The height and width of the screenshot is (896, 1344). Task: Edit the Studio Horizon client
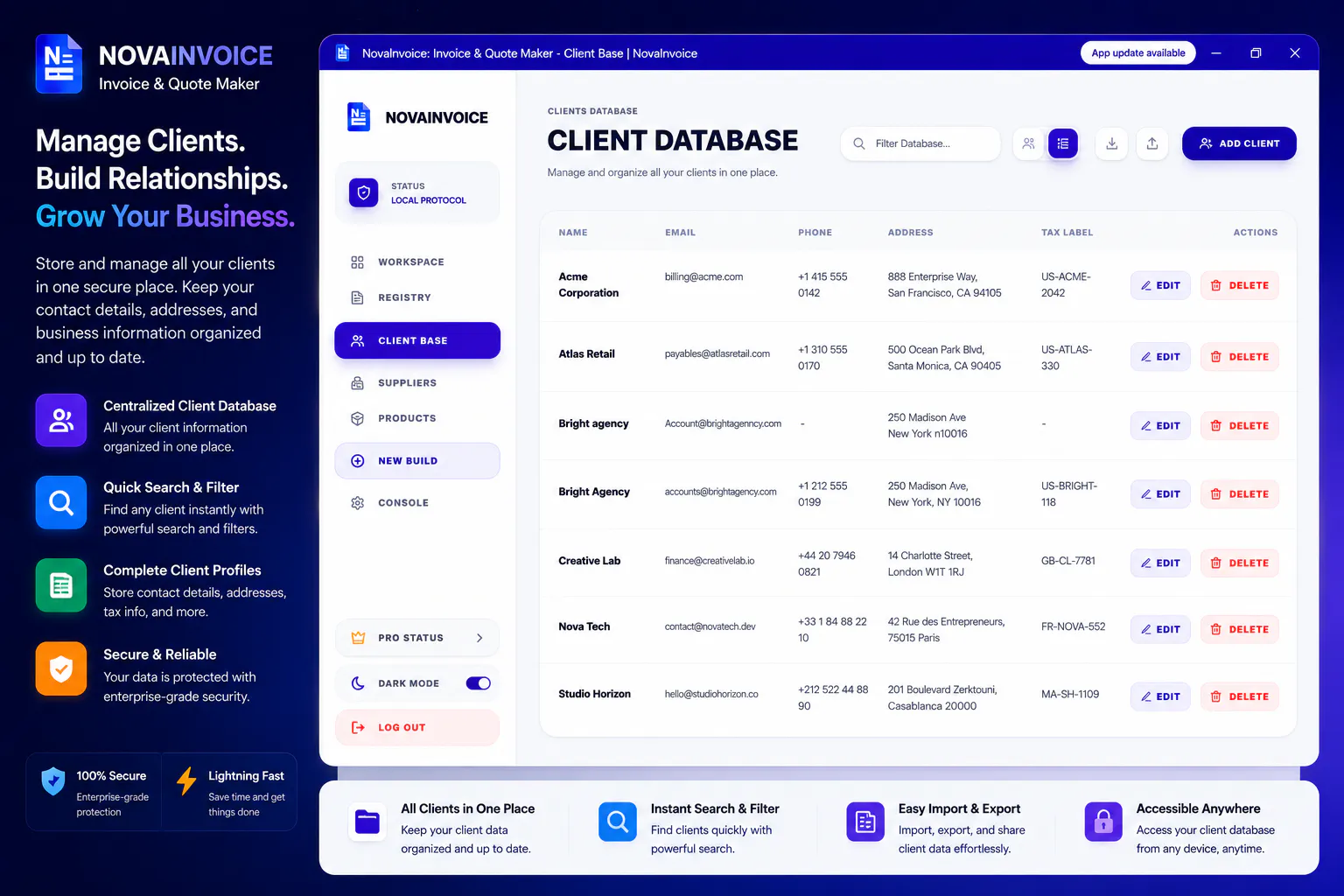(1160, 696)
